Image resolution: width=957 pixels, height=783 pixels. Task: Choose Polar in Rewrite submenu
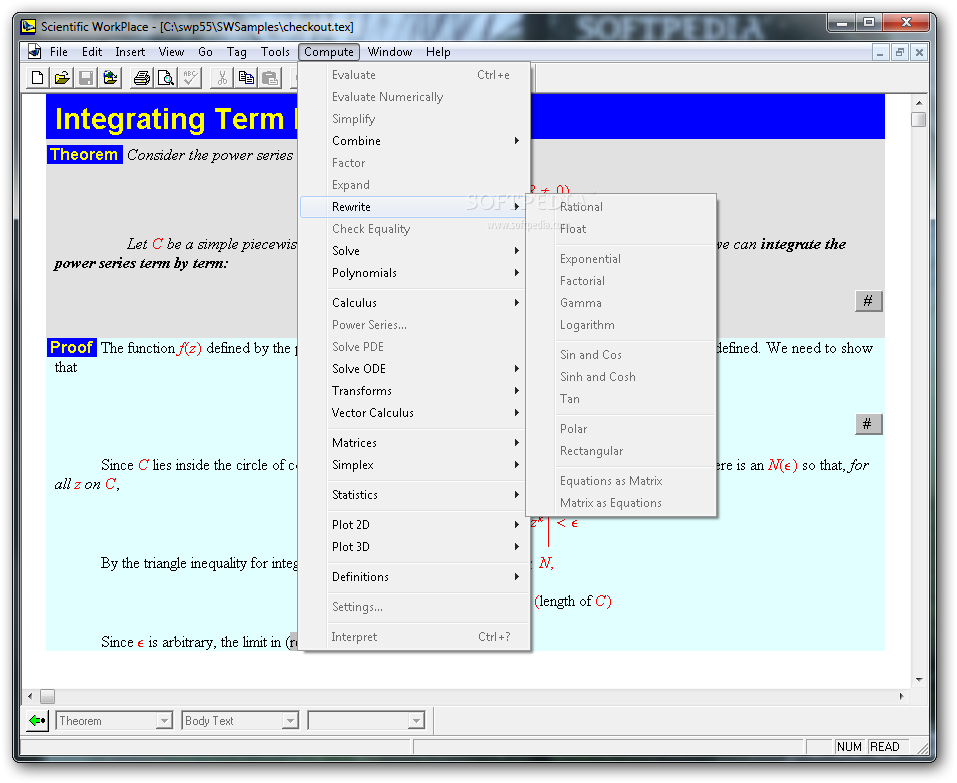[621, 429]
